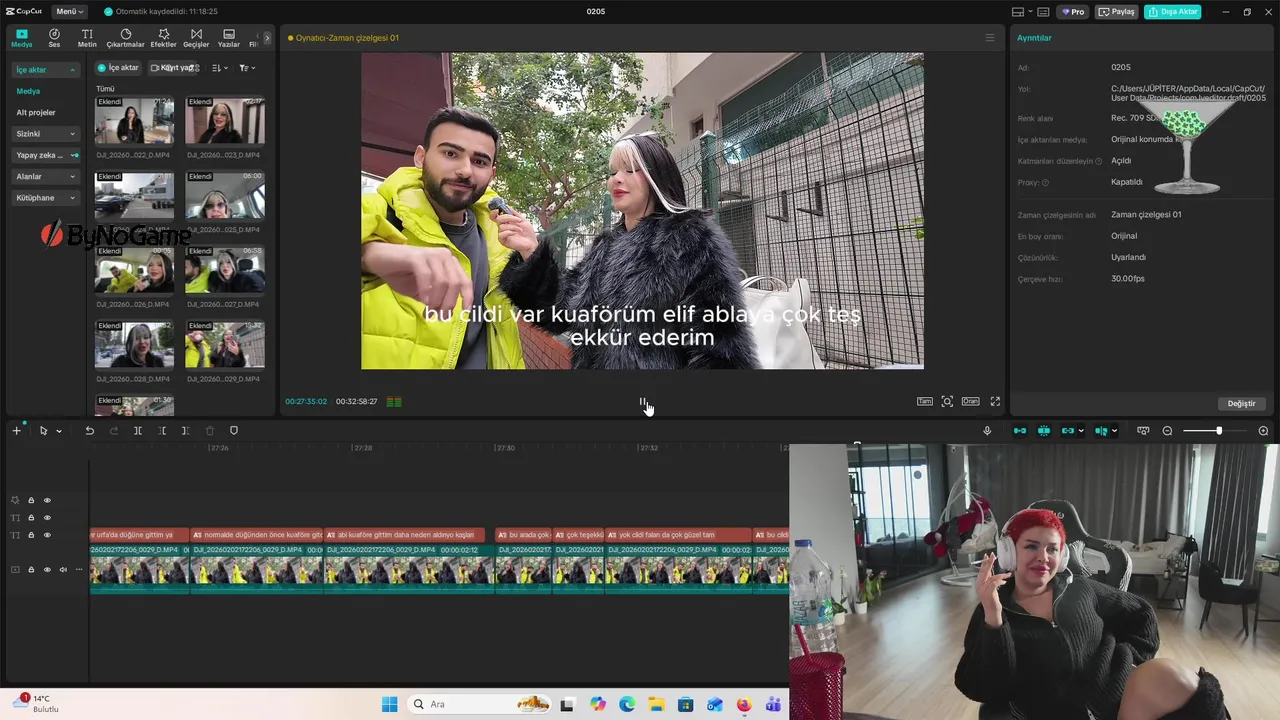Switch to the Geçişler transitions tab
The width and height of the screenshot is (1280, 720).
tap(196, 38)
